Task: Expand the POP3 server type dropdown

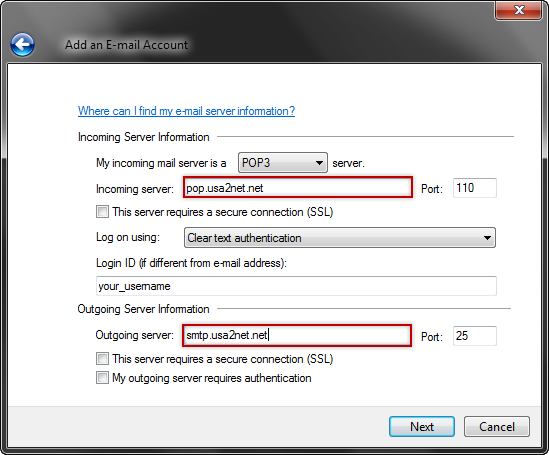Action: click(x=283, y=163)
